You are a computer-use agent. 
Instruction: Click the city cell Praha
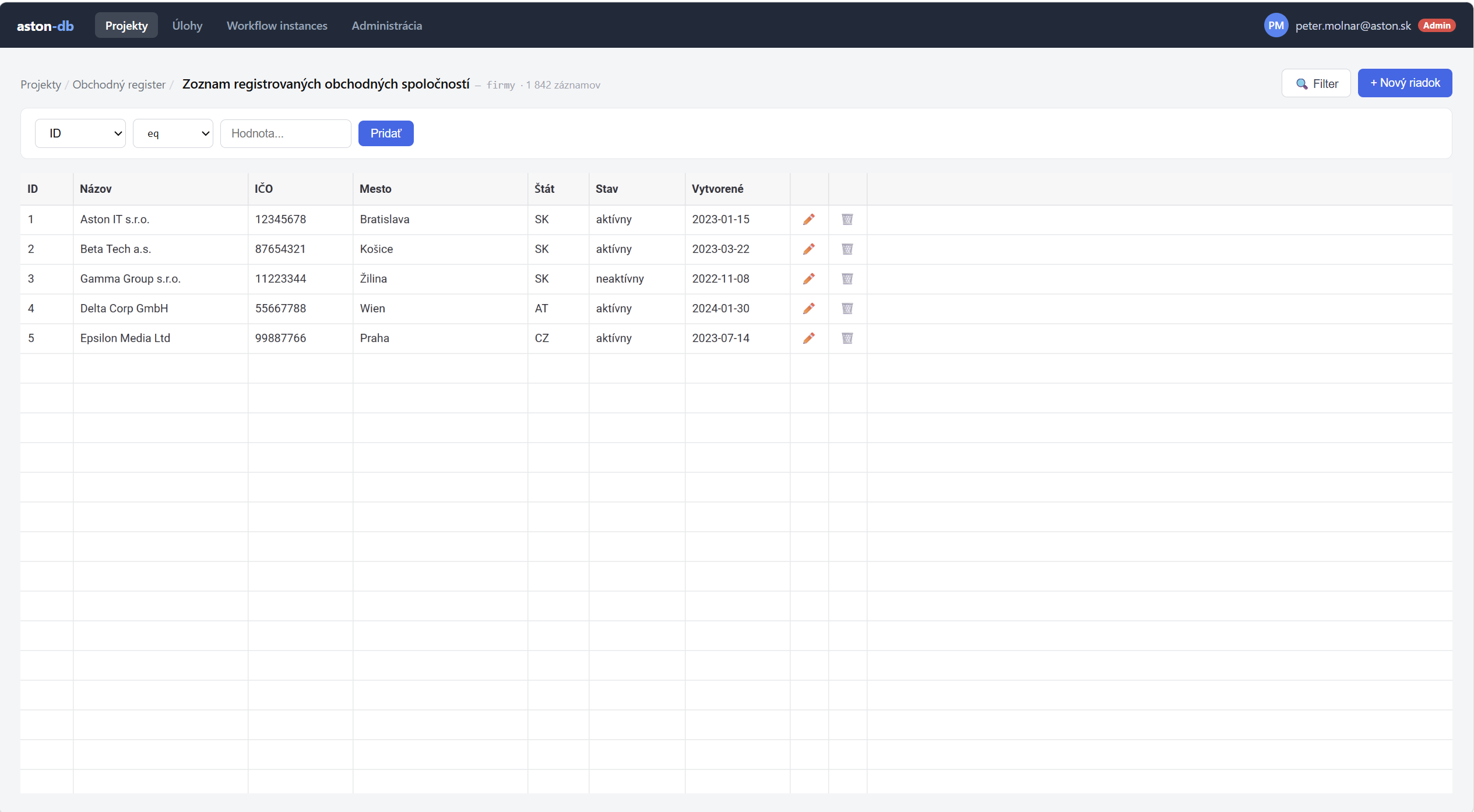coord(440,338)
